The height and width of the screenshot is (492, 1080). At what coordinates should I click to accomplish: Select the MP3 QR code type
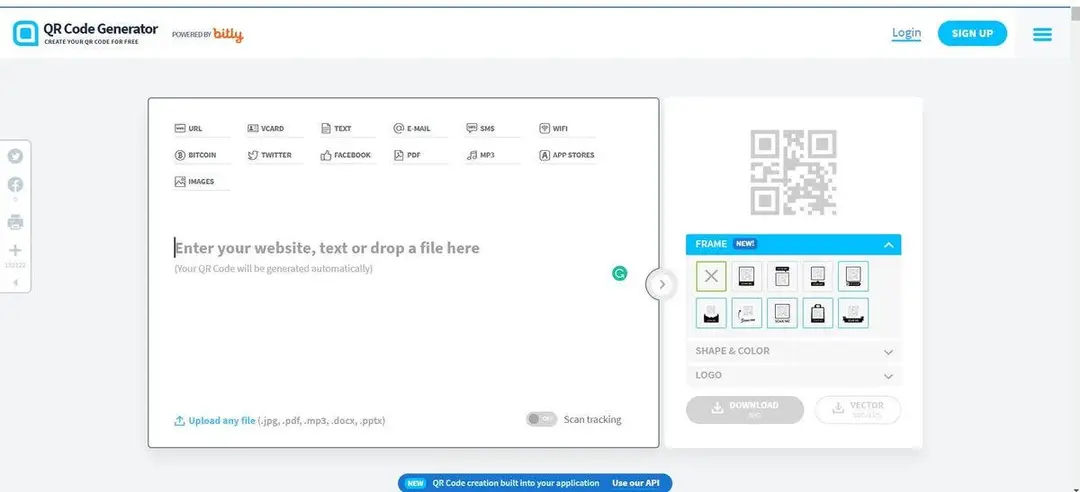[481, 156]
